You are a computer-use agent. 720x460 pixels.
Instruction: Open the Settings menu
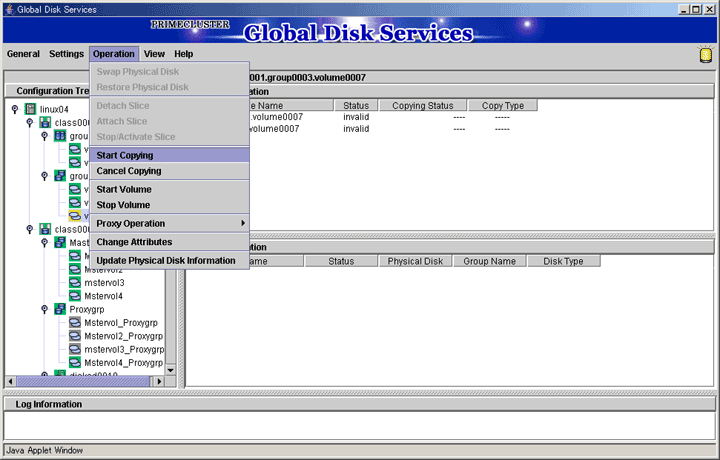point(67,54)
